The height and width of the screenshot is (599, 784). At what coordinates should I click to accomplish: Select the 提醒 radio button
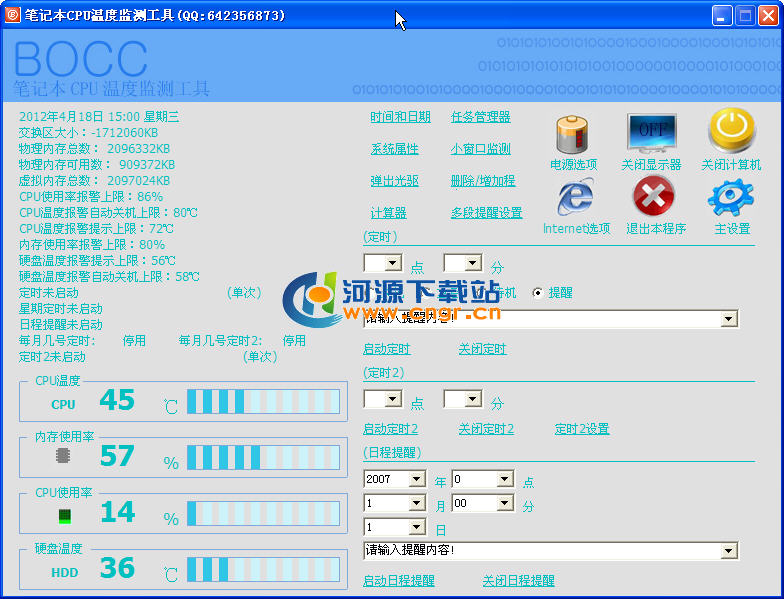point(538,293)
